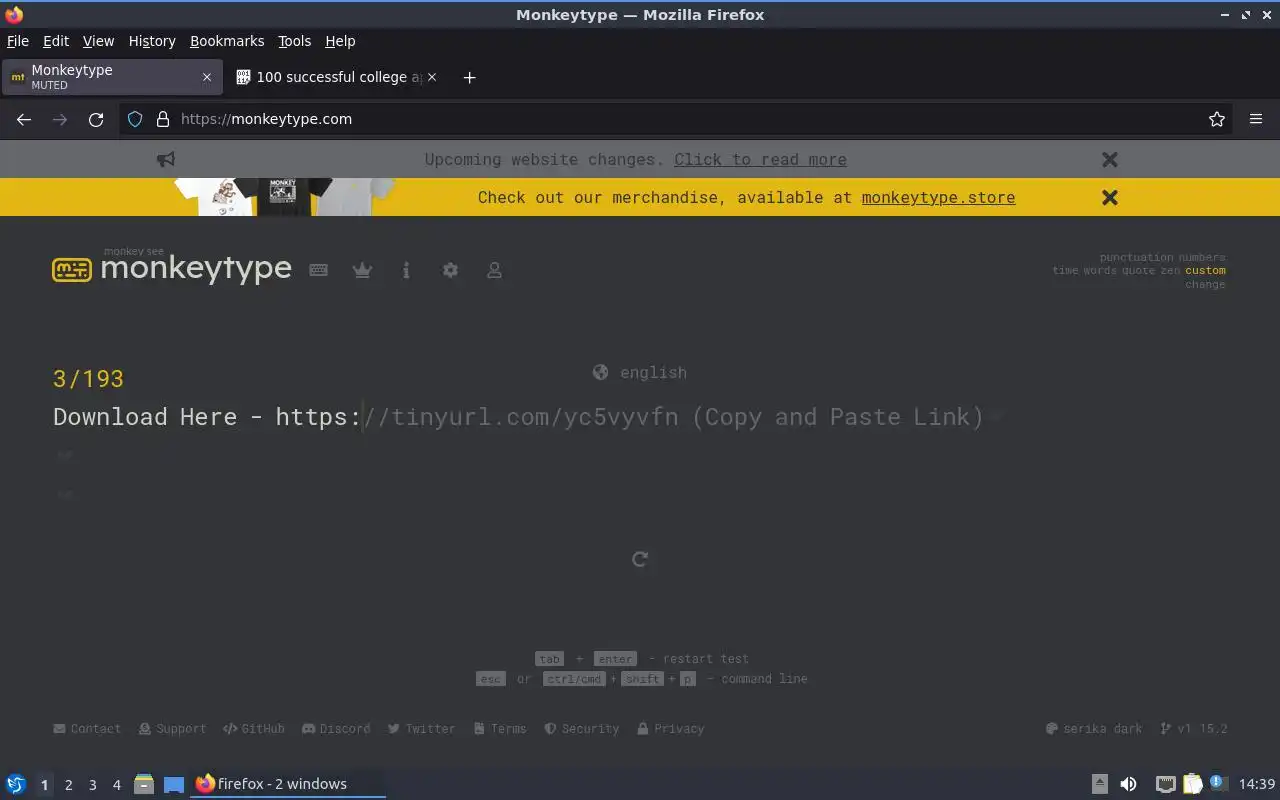Open the Terms footer link

[x=500, y=729]
